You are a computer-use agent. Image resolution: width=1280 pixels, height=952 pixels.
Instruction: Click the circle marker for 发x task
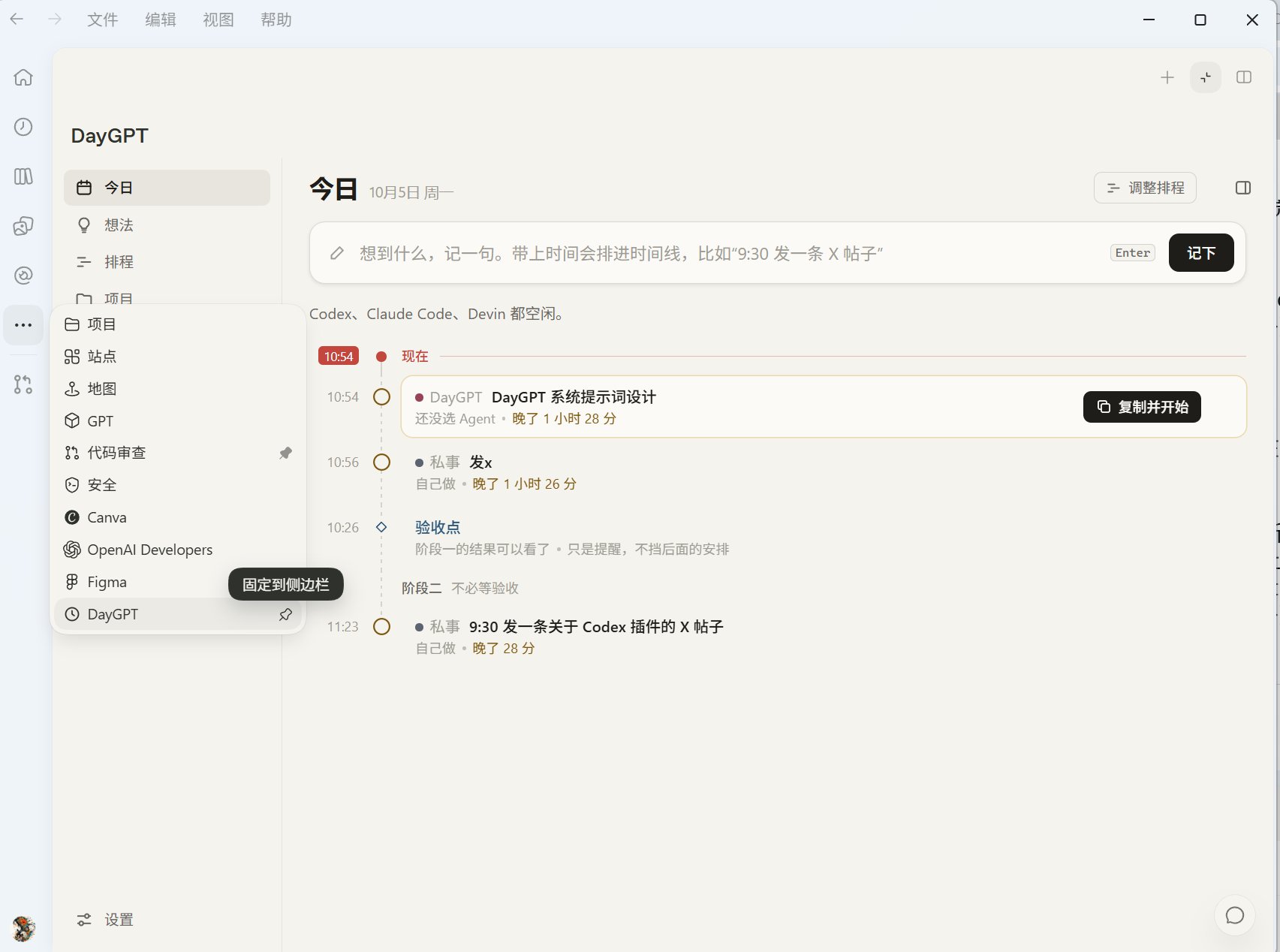[x=381, y=462]
